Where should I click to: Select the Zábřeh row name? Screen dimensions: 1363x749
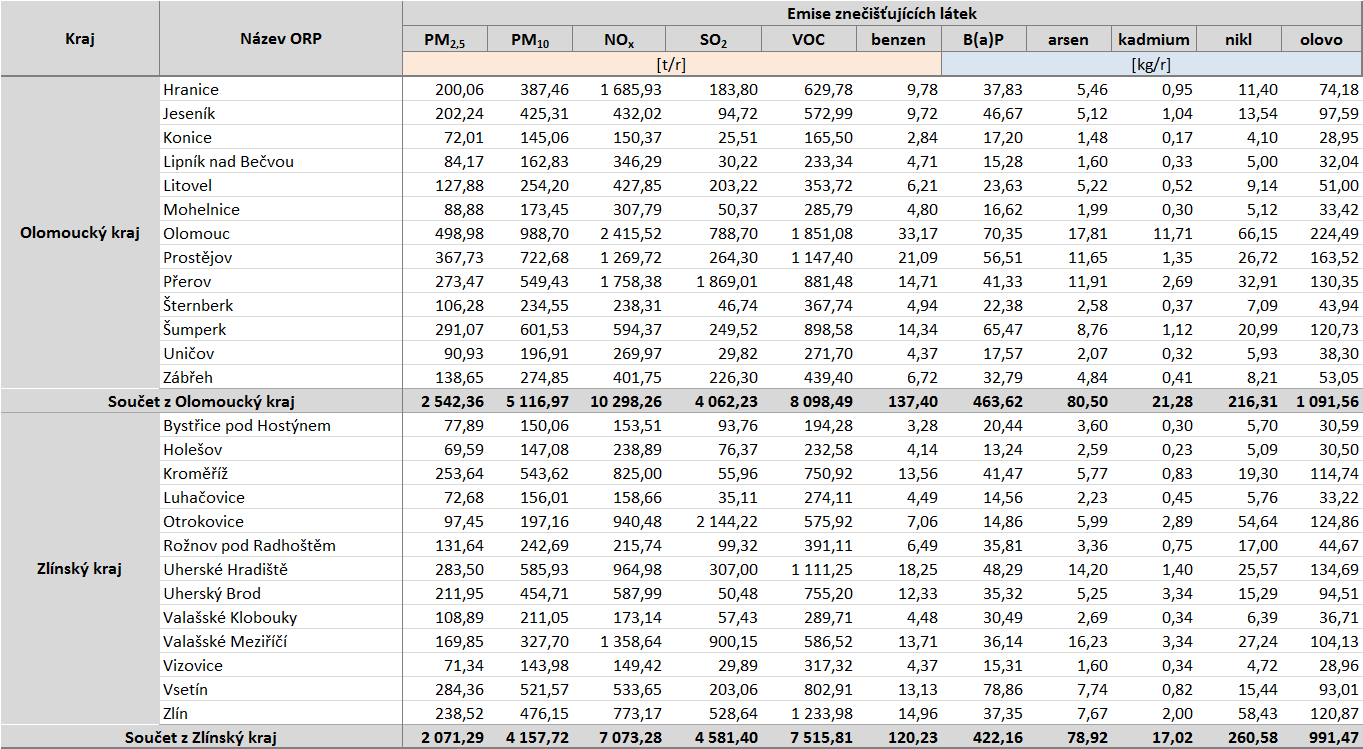click(x=189, y=377)
